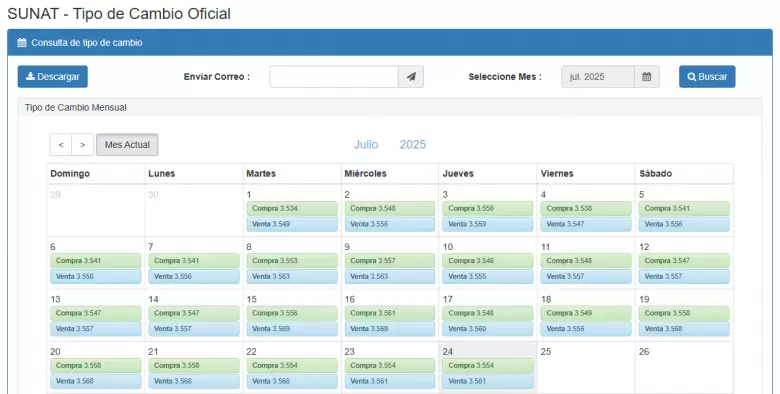Select Venta 3.549 on July 1

(x=292, y=224)
